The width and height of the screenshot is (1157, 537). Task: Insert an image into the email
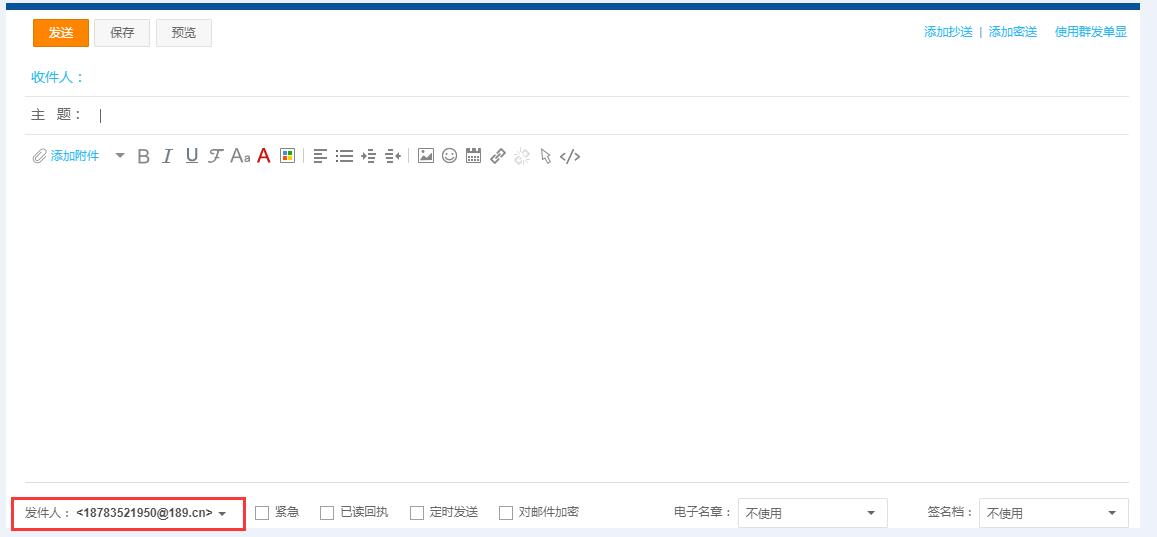(426, 156)
